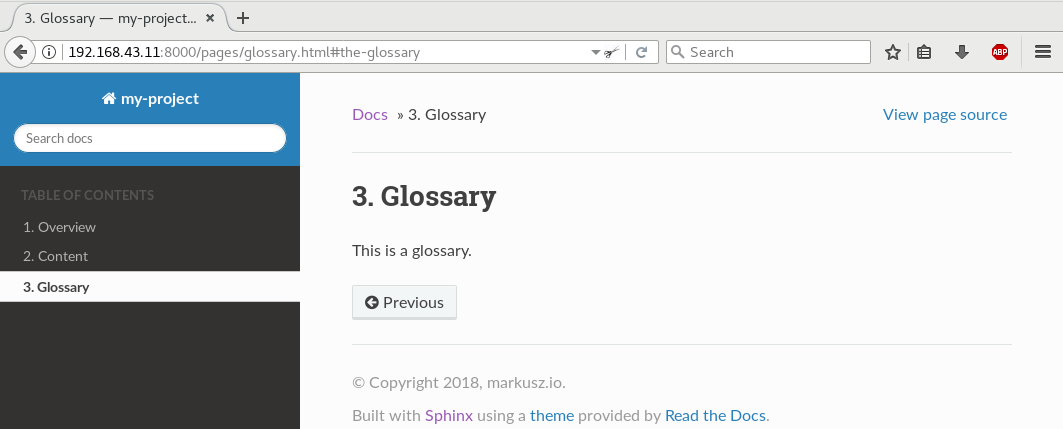Open the Firefox hamburger menu
The height and width of the screenshot is (429, 1063).
coord(1043,52)
